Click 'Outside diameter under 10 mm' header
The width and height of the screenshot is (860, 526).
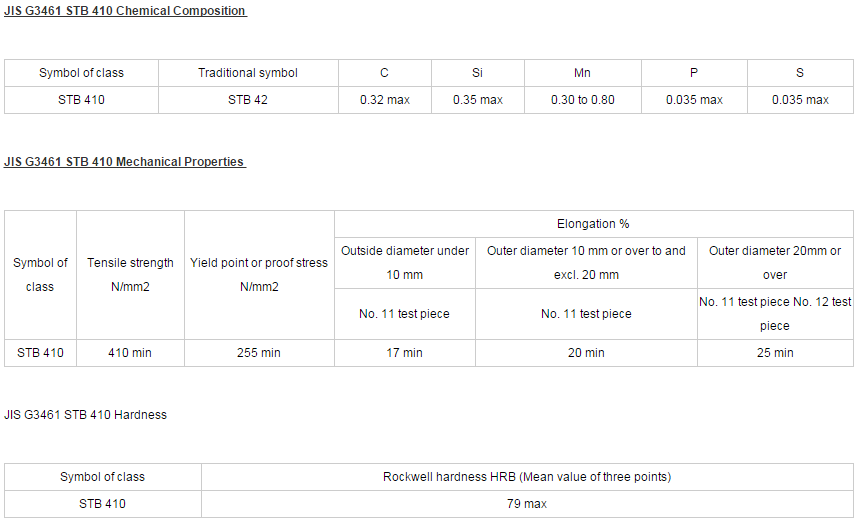coord(405,263)
